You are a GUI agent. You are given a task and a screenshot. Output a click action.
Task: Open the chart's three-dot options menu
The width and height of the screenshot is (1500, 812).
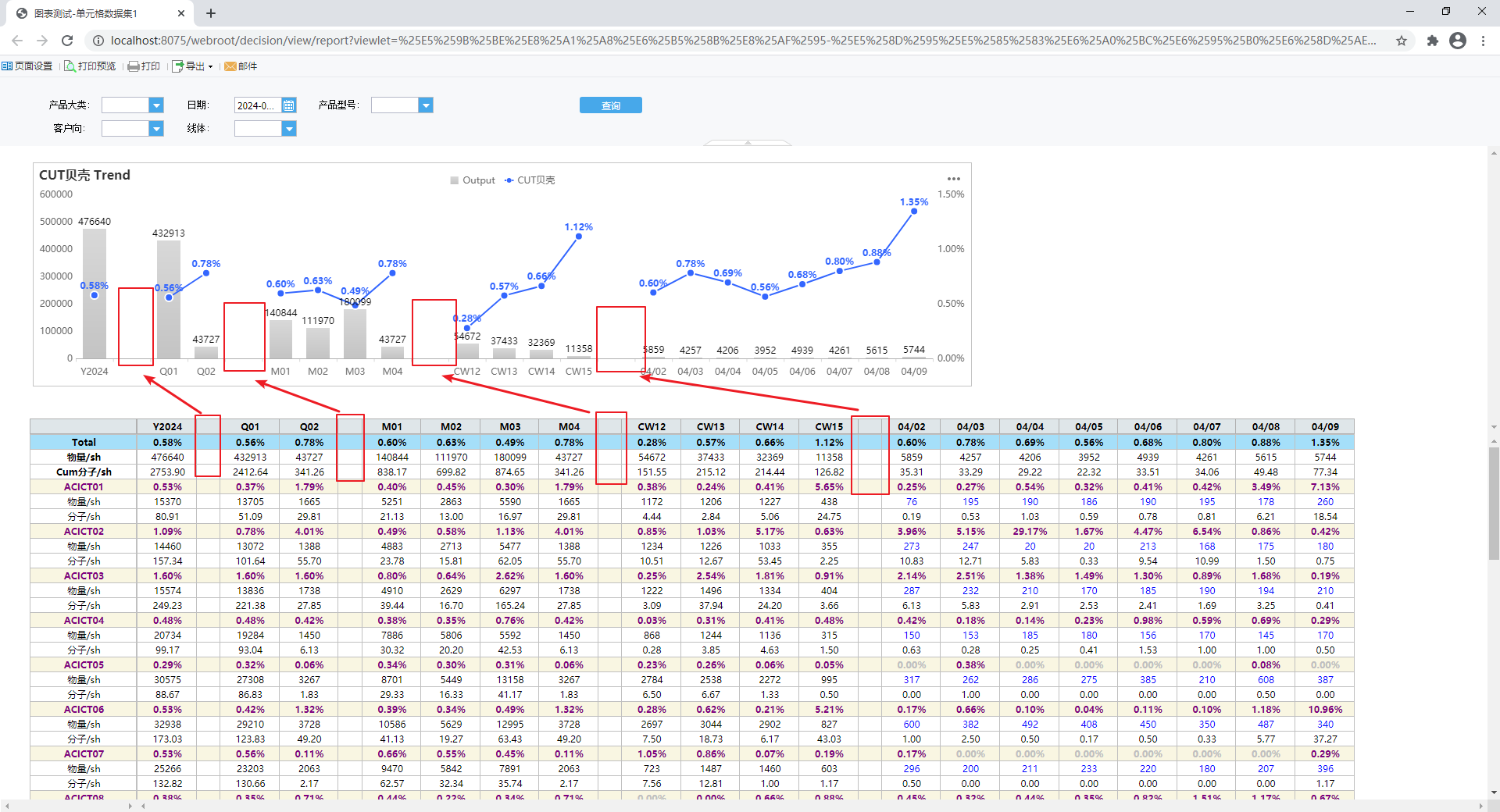pos(954,179)
